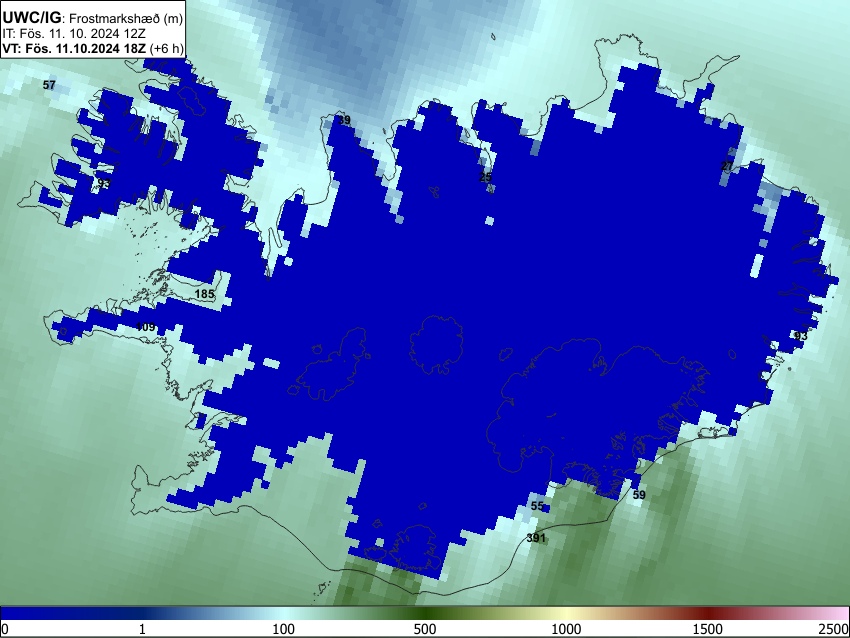This screenshot has height=638, width=850.
Task: Click the colorbar tick label 0
Action: pos(5,629)
